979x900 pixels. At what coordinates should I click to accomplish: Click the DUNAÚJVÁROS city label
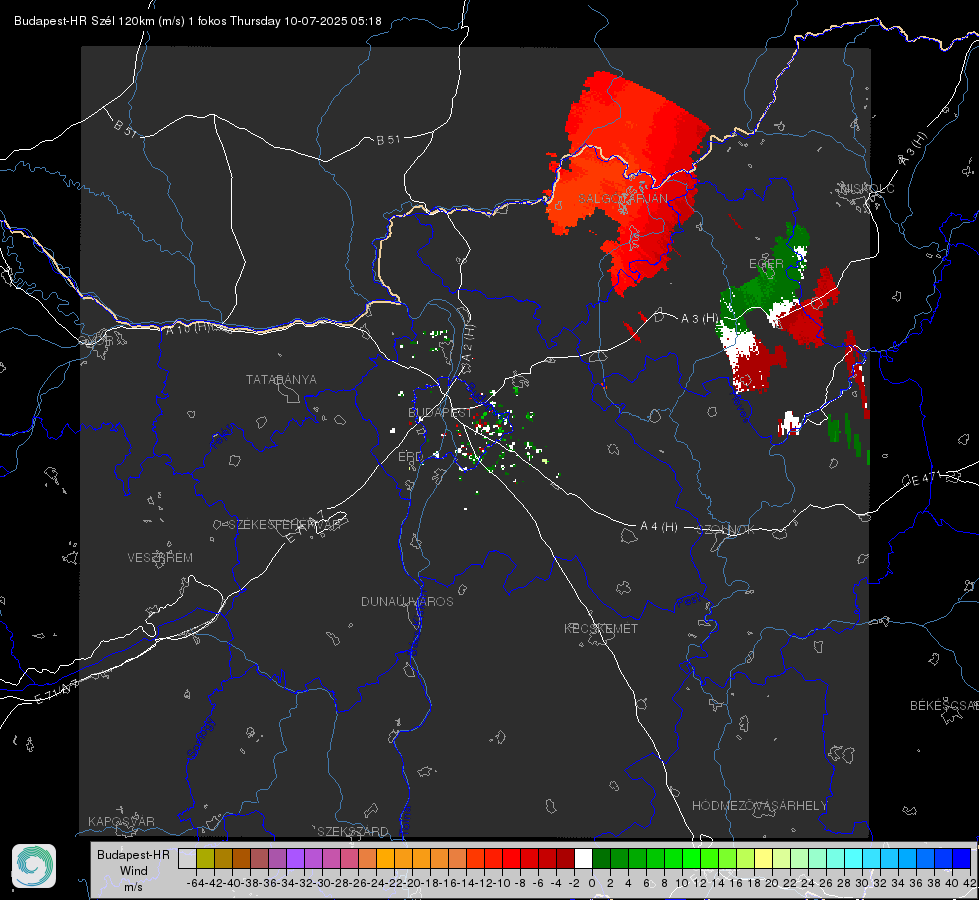407,601
